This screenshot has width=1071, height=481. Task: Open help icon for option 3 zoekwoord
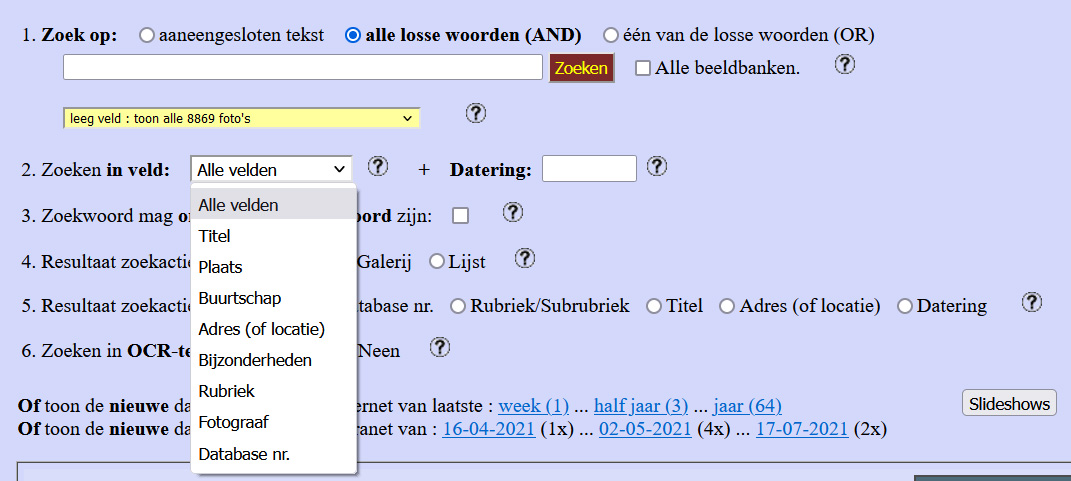[x=513, y=212]
